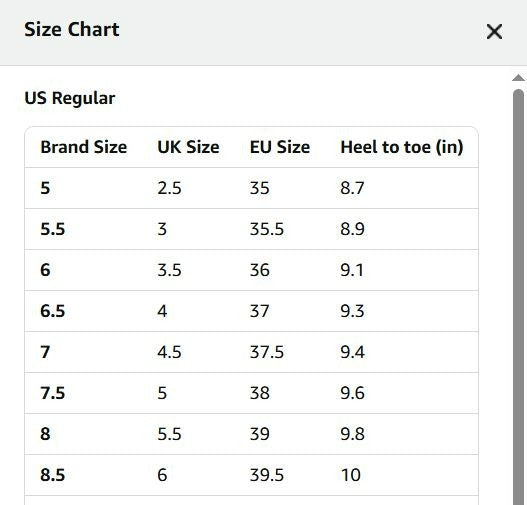
Task: Close the Size Chart dialog
Action: pos(494,32)
